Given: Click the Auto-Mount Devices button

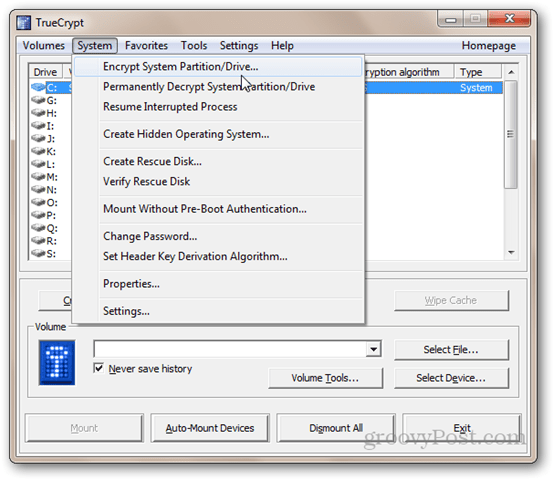Looking at the screenshot, I should tap(210, 428).
